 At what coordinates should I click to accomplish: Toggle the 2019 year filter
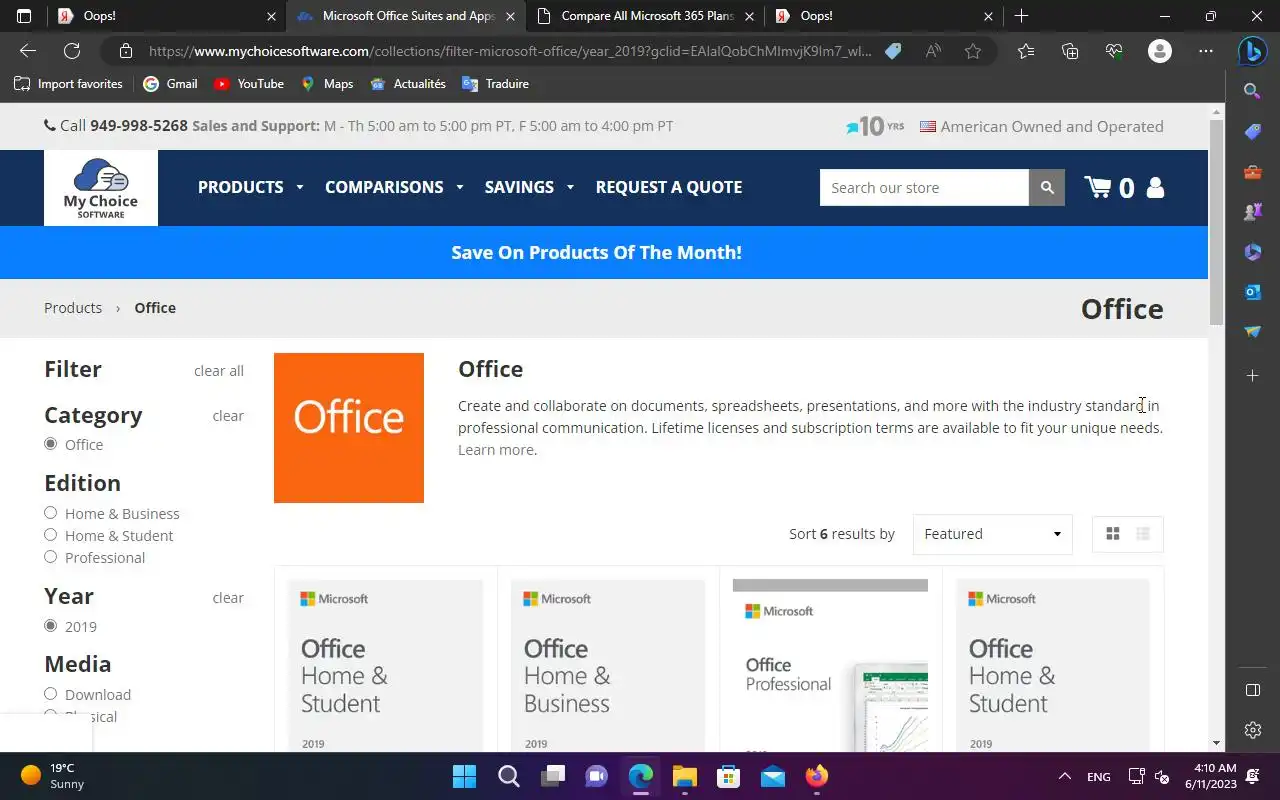[x=50, y=626]
